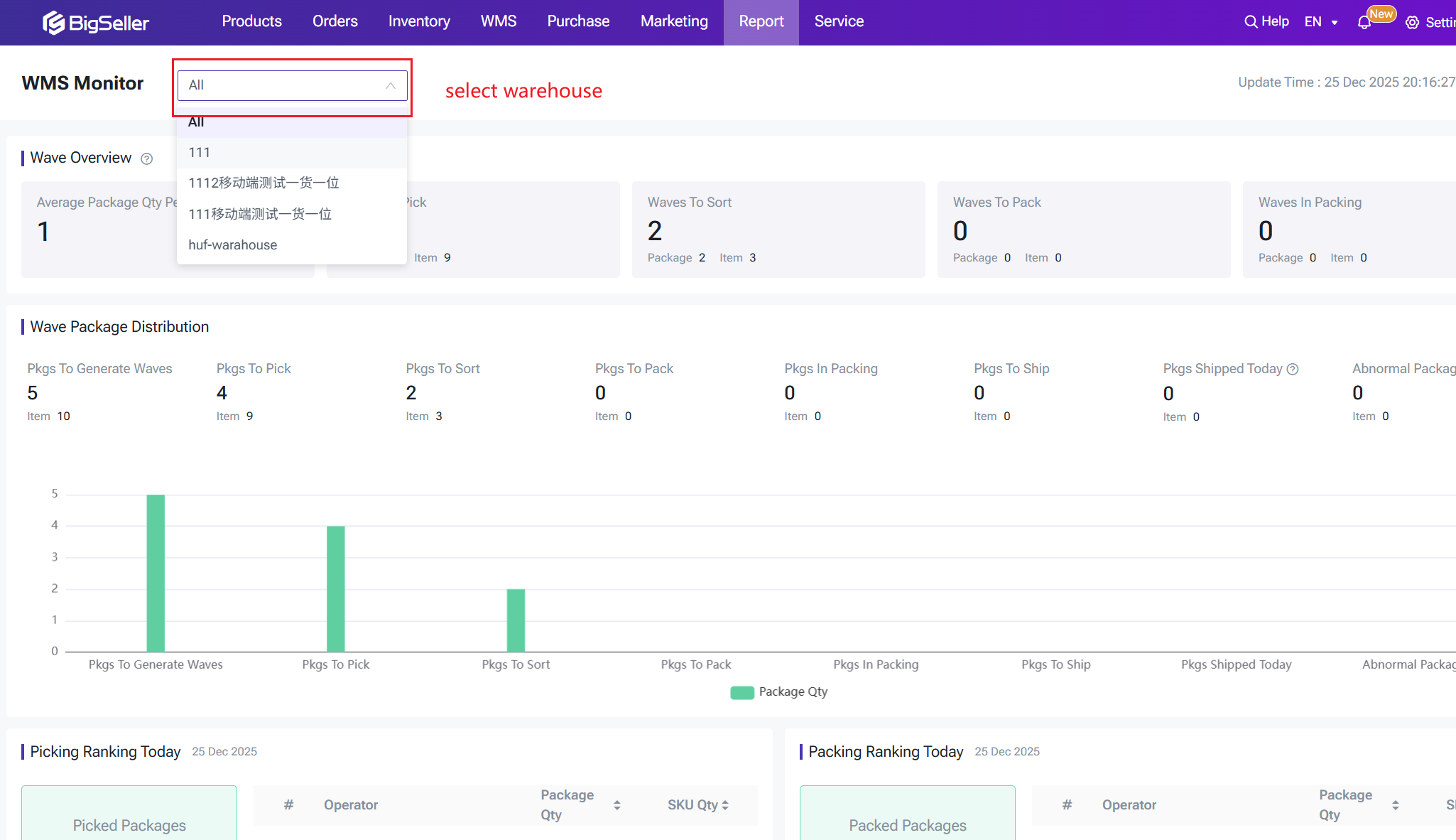Open the Report menu tab
Viewport: 1456px width, 840px height.
(x=761, y=21)
